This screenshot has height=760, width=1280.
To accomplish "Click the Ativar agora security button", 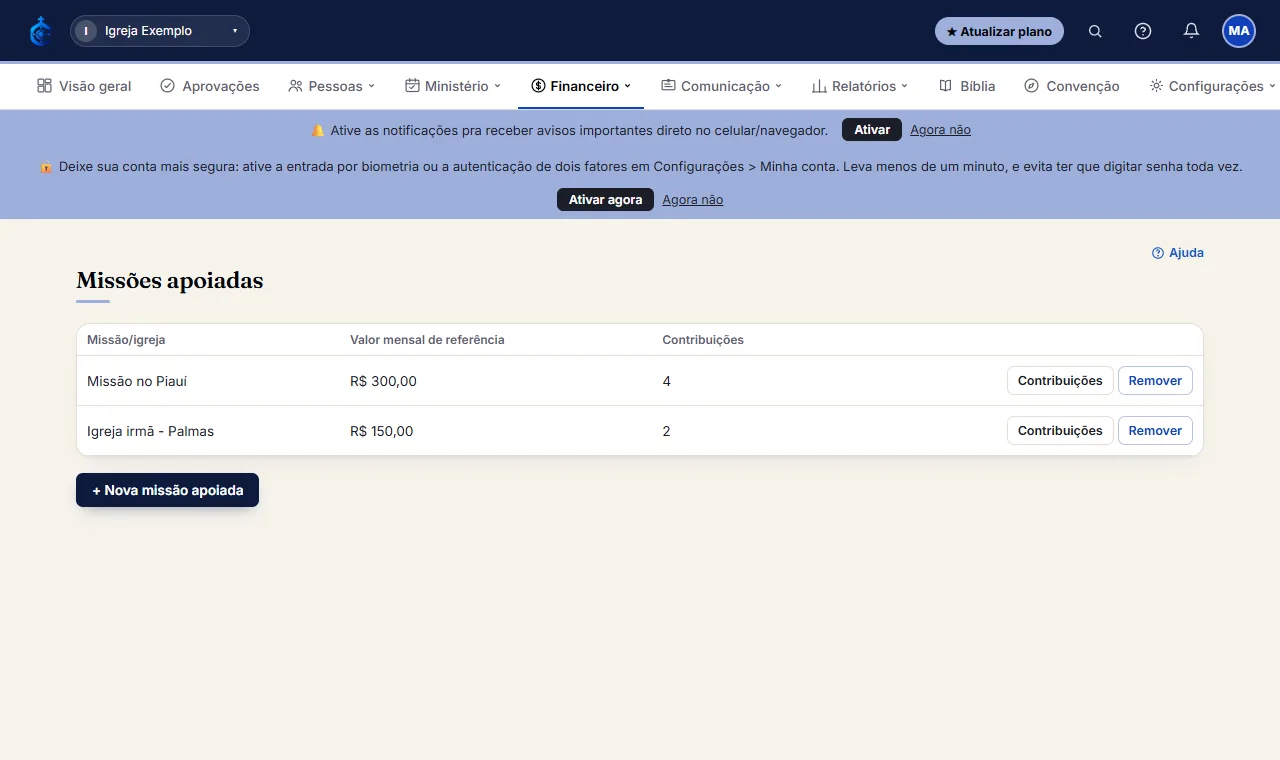I will coord(605,200).
